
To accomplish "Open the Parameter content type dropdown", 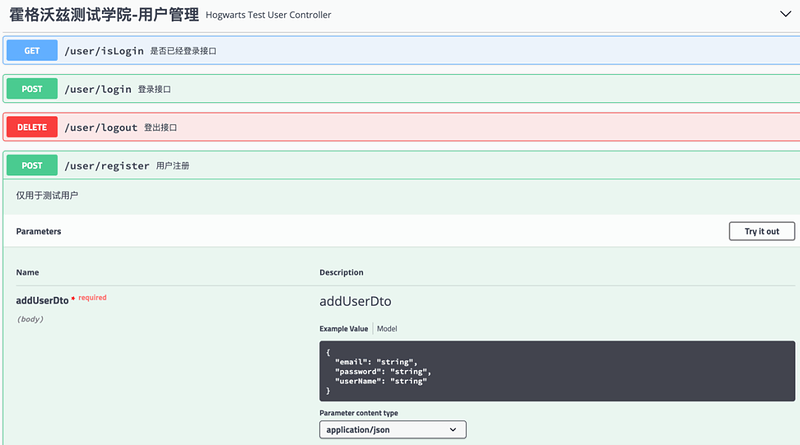I will [x=392, y=430].
